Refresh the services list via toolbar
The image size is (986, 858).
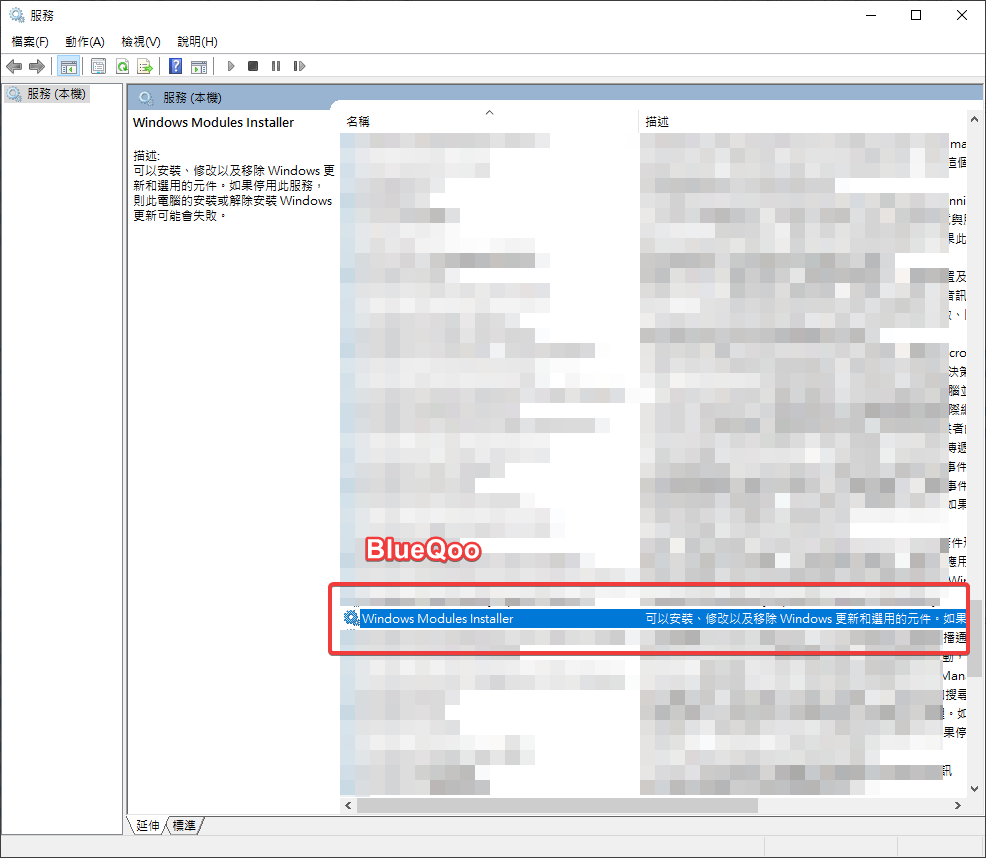point(122,66)
